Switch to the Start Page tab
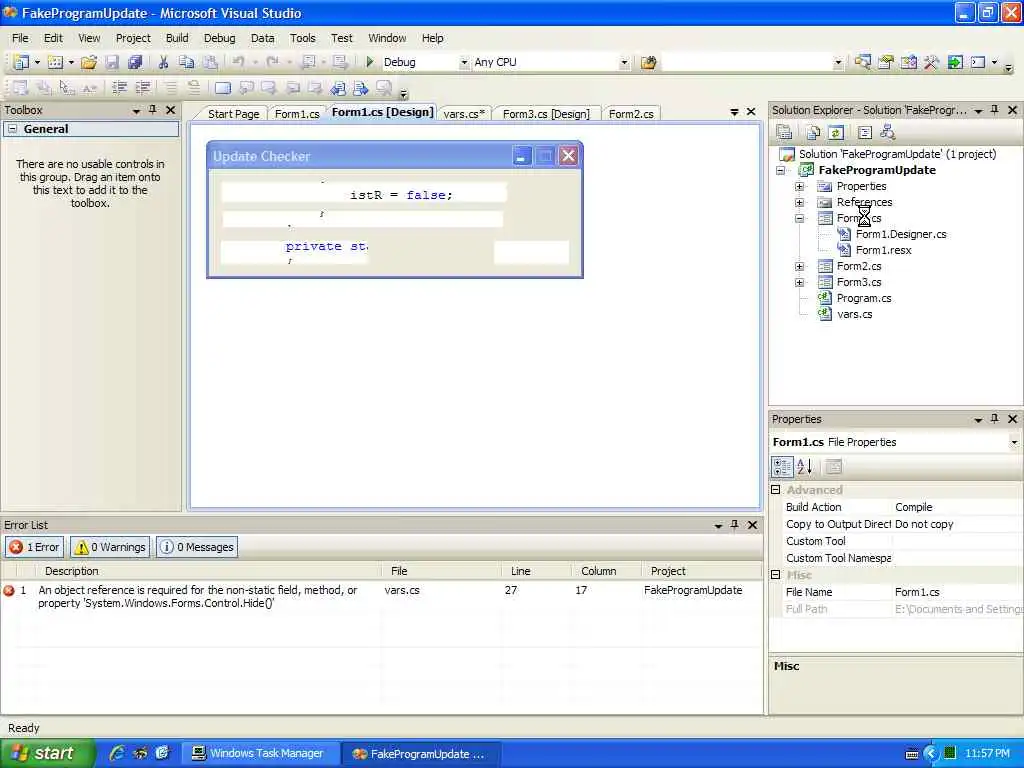The width and height of the screenshot is (1024, 768). pos(233,114)
